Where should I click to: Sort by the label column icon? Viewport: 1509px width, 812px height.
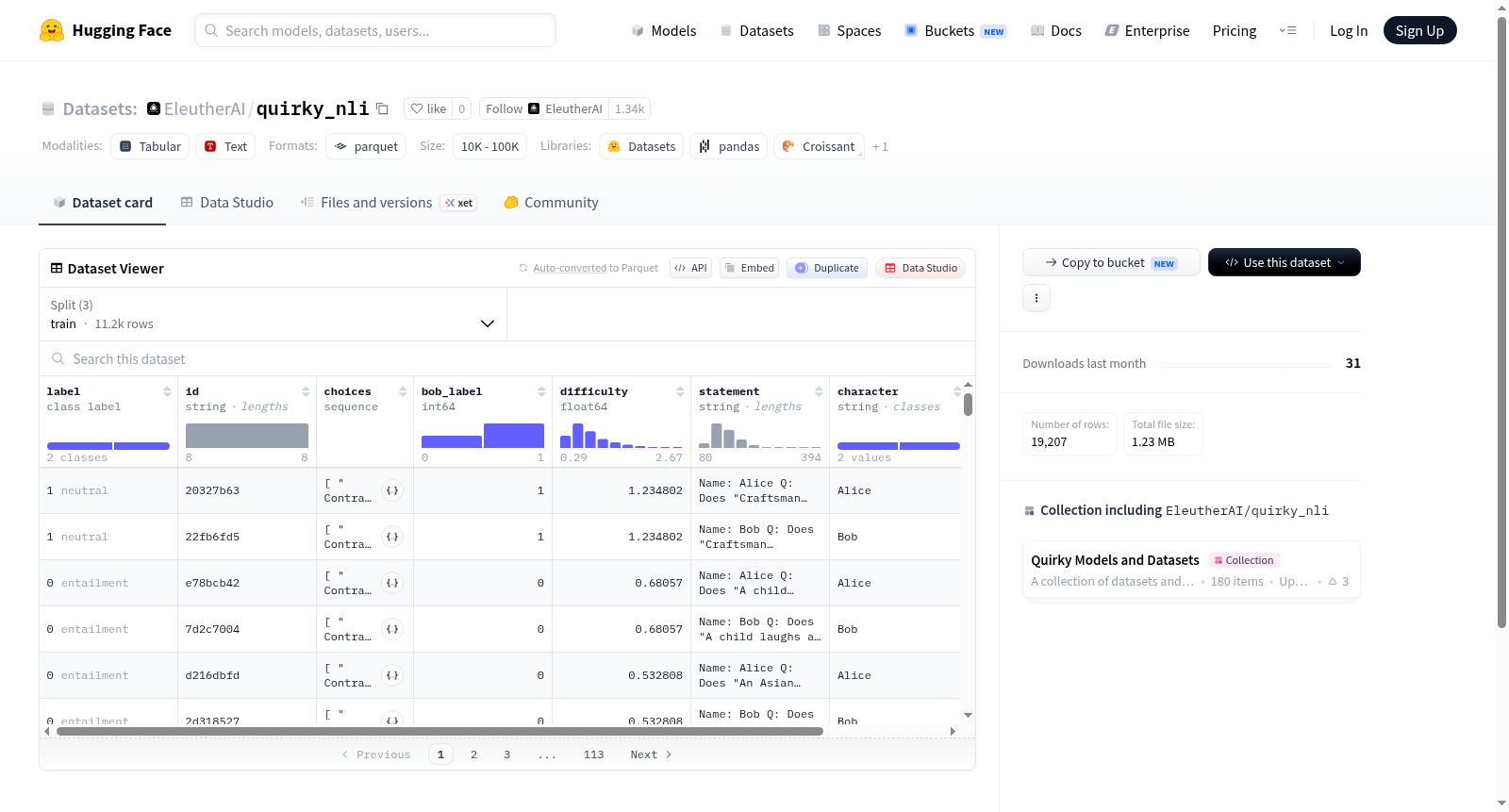click(167, 391)
